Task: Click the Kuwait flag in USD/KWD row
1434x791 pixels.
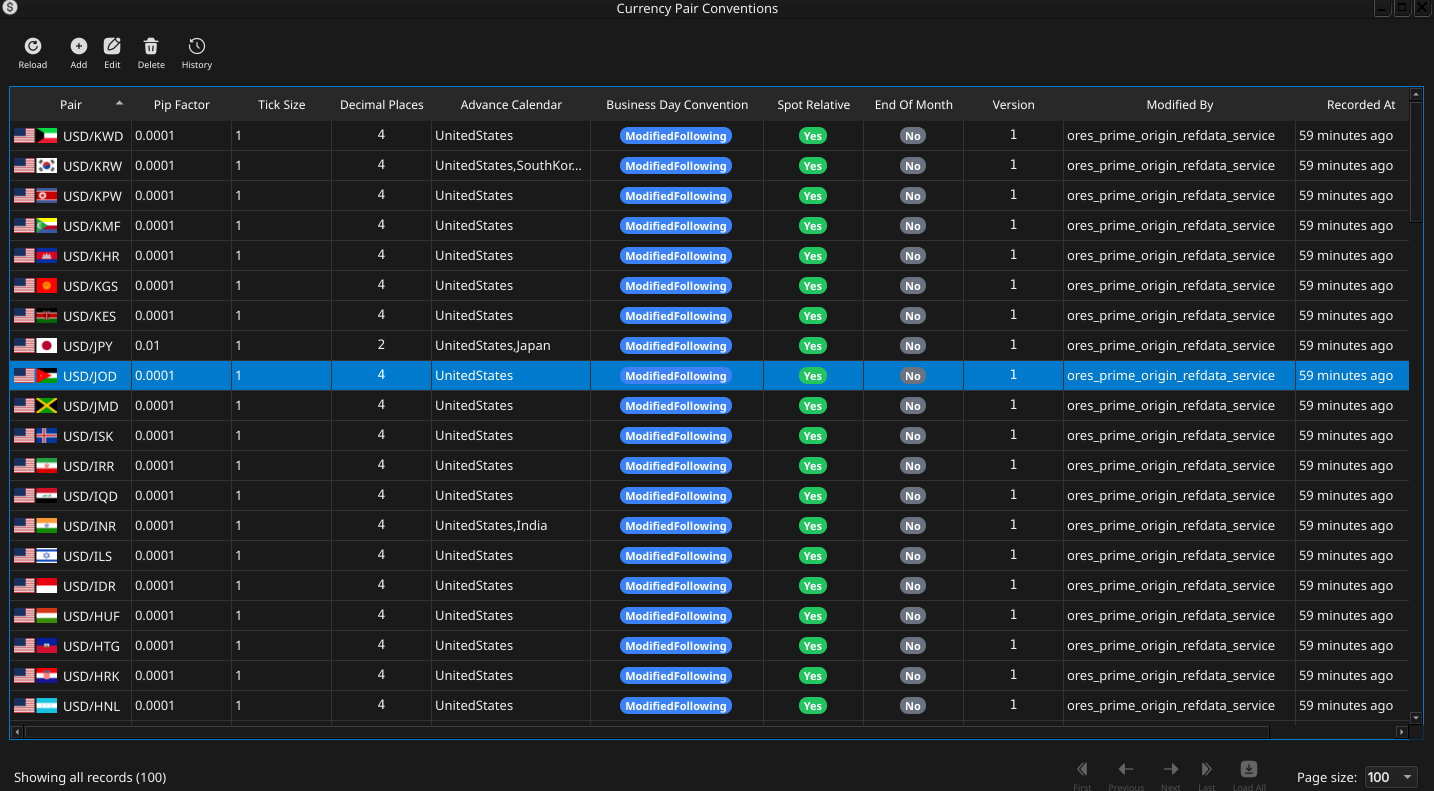Action: [x=47, y=136]
